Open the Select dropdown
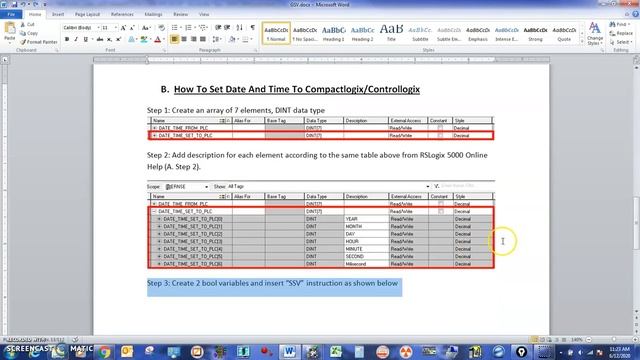This screenshot has width=640, height=360. click(621, 42)
